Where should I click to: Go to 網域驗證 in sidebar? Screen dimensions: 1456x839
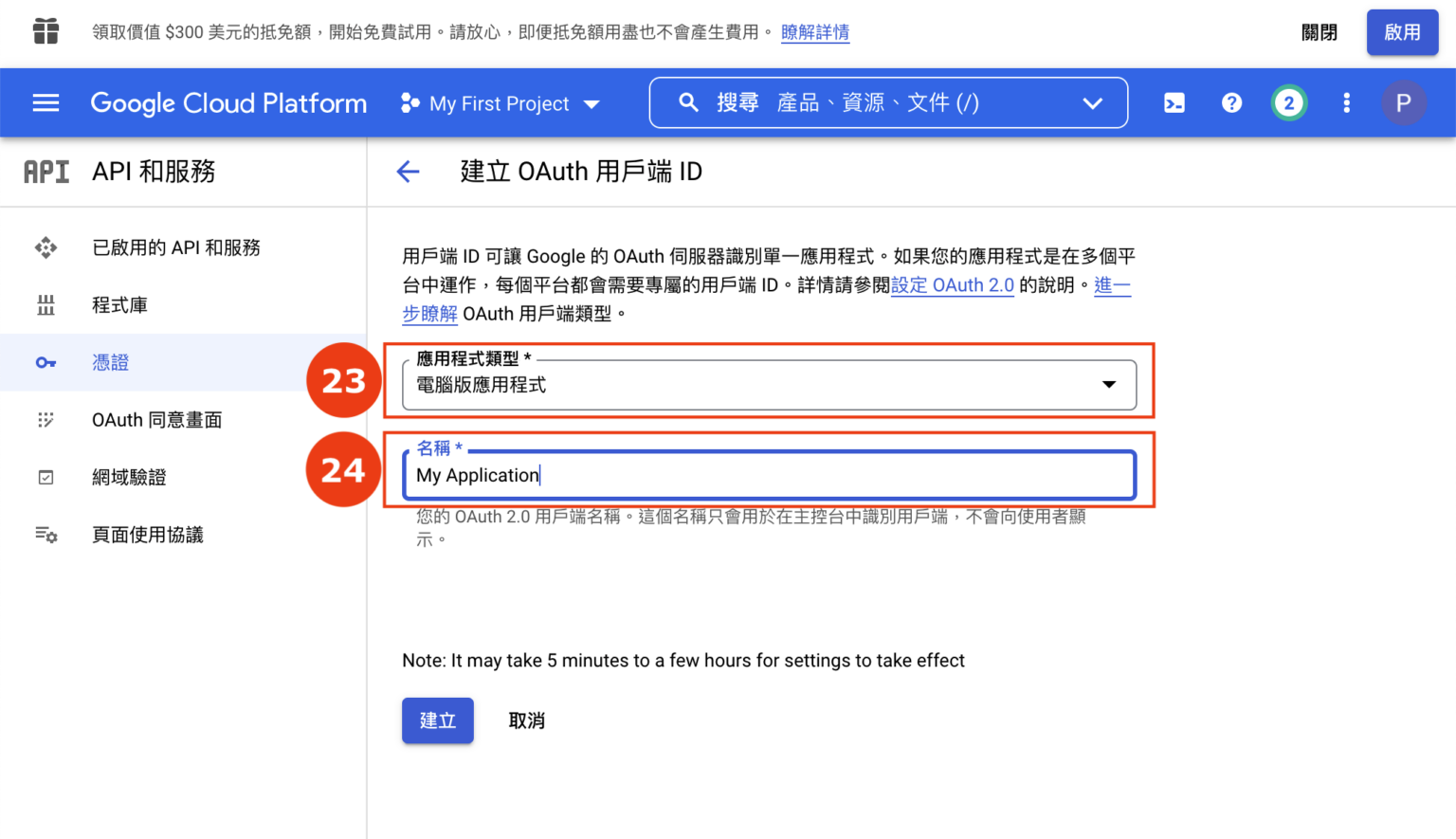[129, 478]
